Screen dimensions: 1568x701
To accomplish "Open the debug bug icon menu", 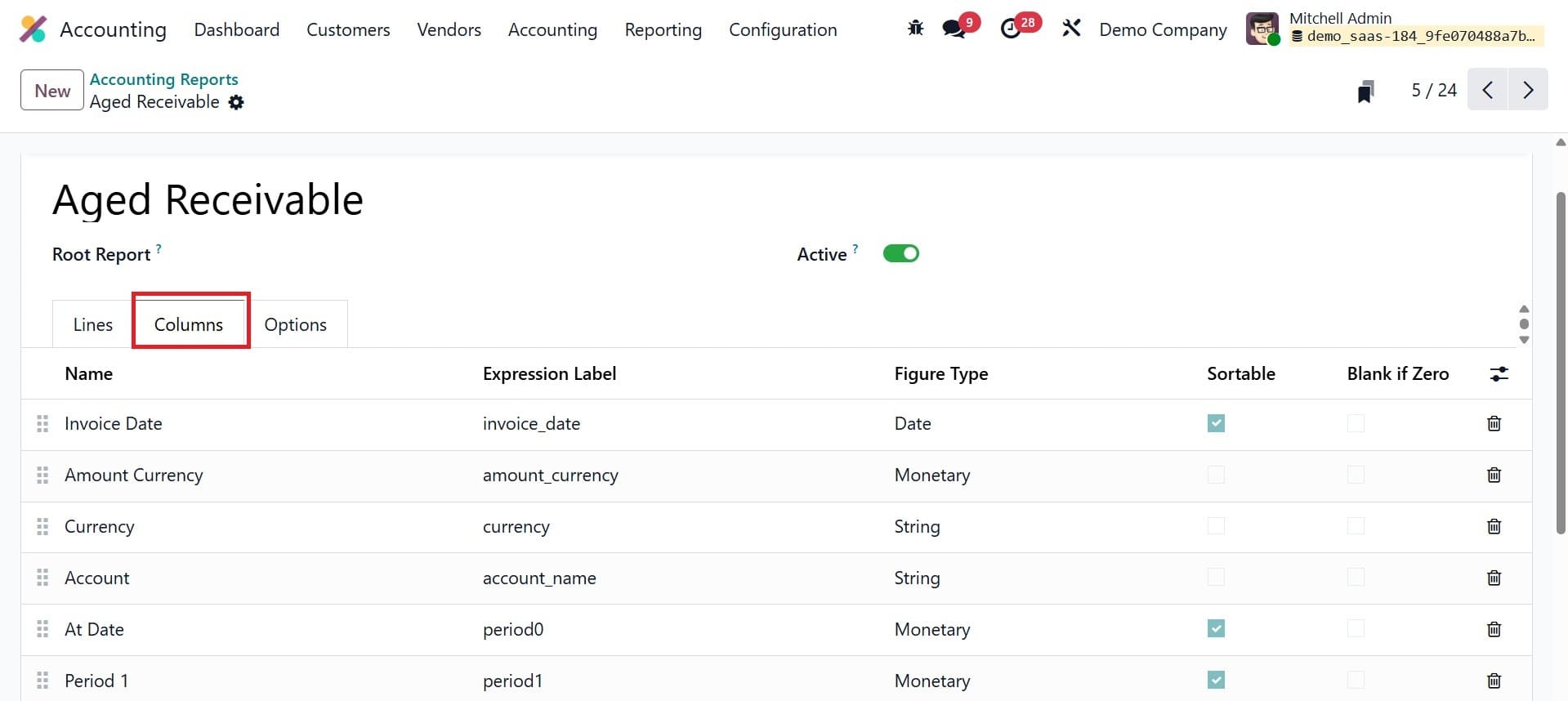I will pos(915,29).
